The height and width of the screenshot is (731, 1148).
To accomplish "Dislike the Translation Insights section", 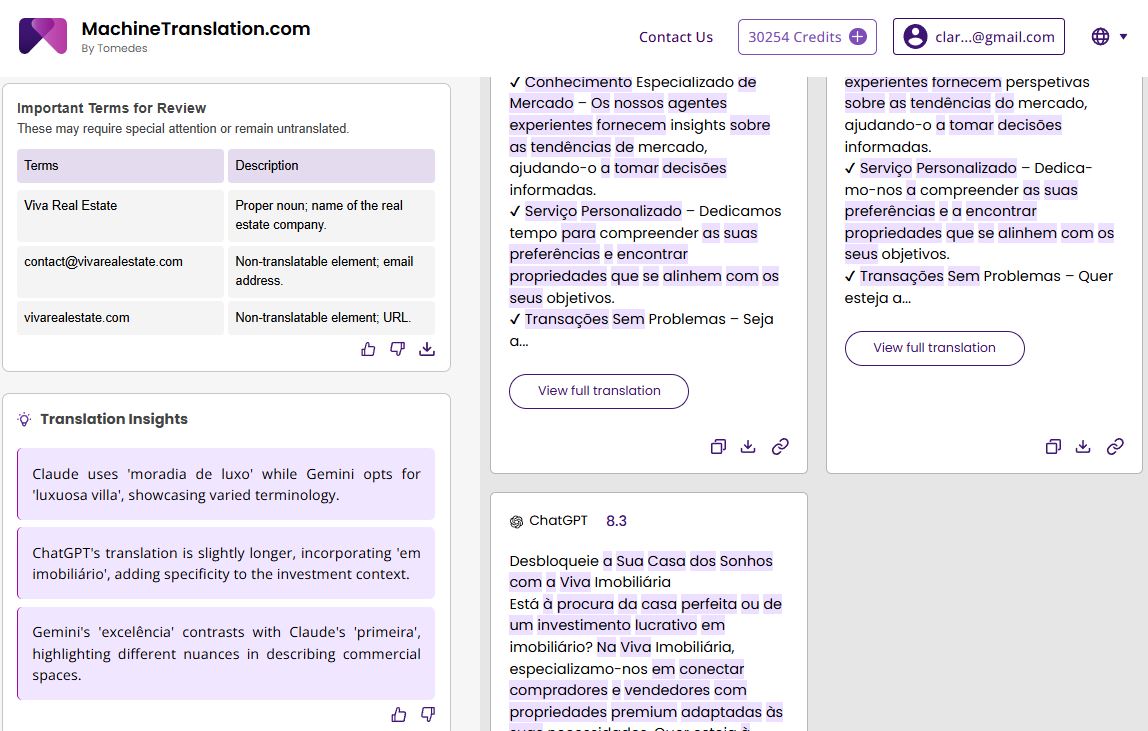I will pyautogui.click(x=428, y=714).
